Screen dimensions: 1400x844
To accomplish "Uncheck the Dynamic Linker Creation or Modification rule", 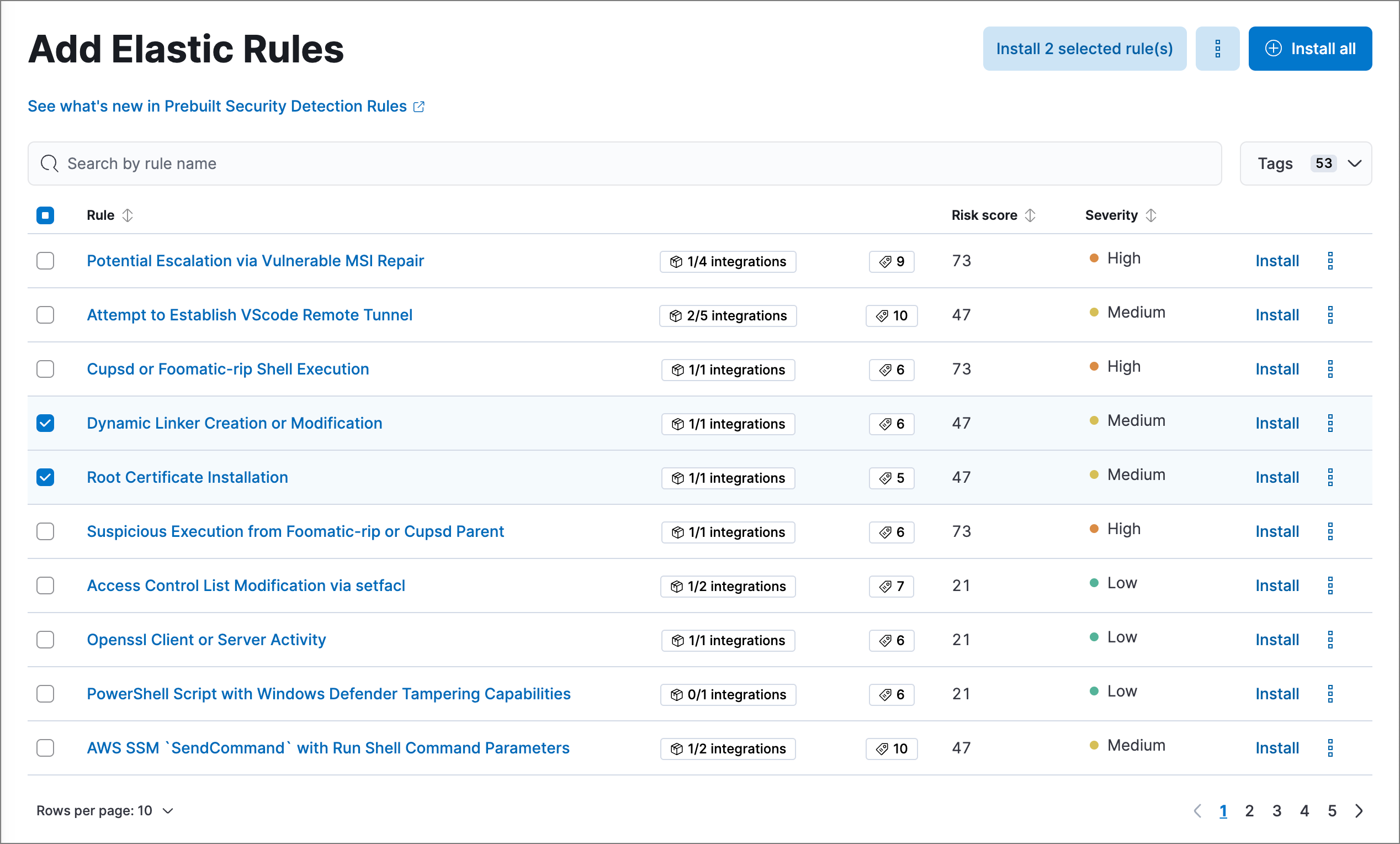I will (x=45, y=424).
